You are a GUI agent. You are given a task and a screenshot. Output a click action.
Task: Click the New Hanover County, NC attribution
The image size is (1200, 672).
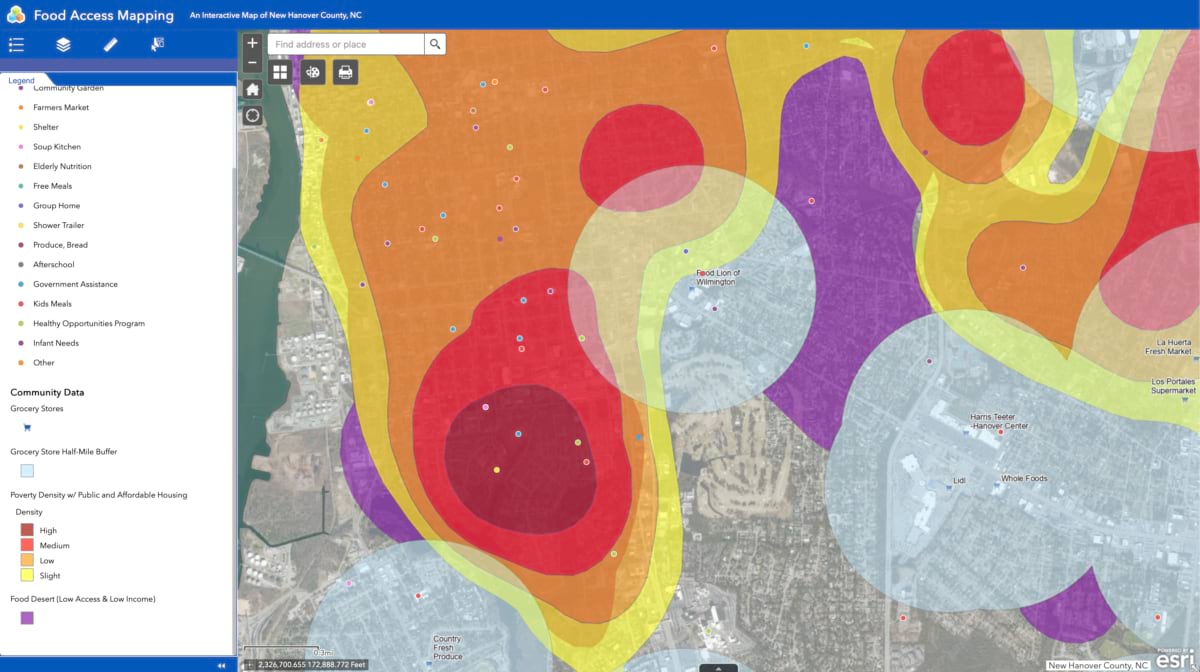point(1098,665)
